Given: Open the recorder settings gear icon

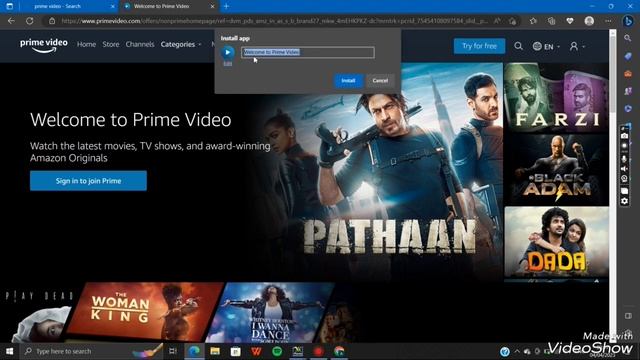Looking at the screenshot, I should 624,201.
